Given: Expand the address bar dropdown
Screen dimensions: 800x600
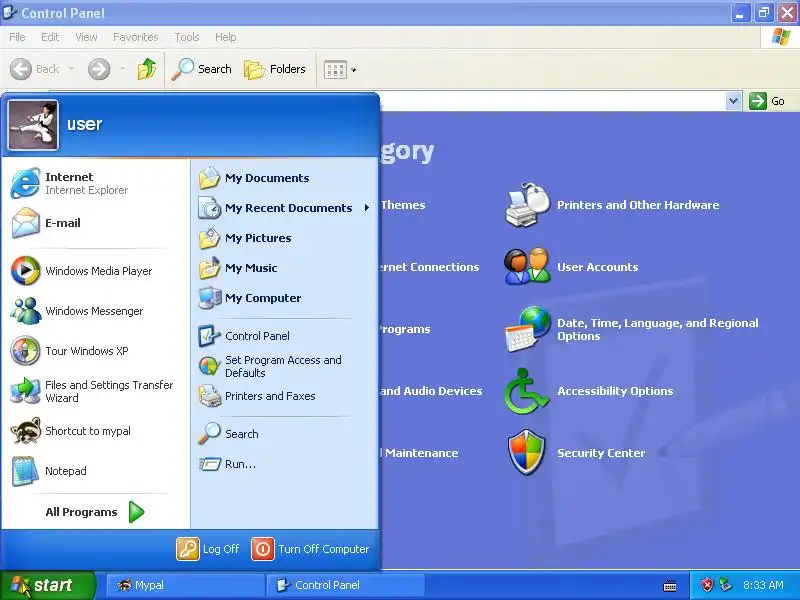Looking at the screenshot, I should coord(734,101).
